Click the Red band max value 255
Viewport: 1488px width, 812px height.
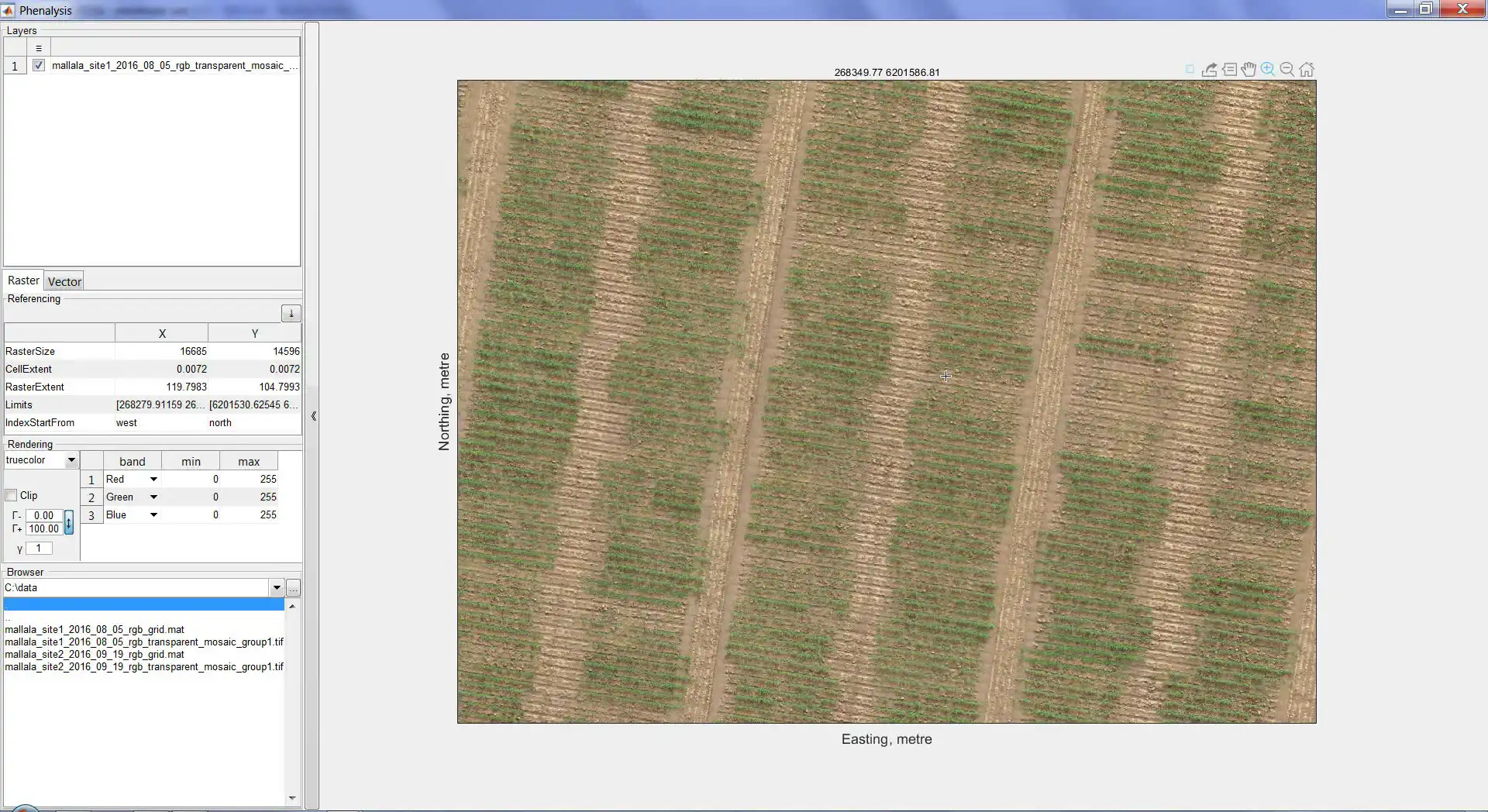coord(250,480)
